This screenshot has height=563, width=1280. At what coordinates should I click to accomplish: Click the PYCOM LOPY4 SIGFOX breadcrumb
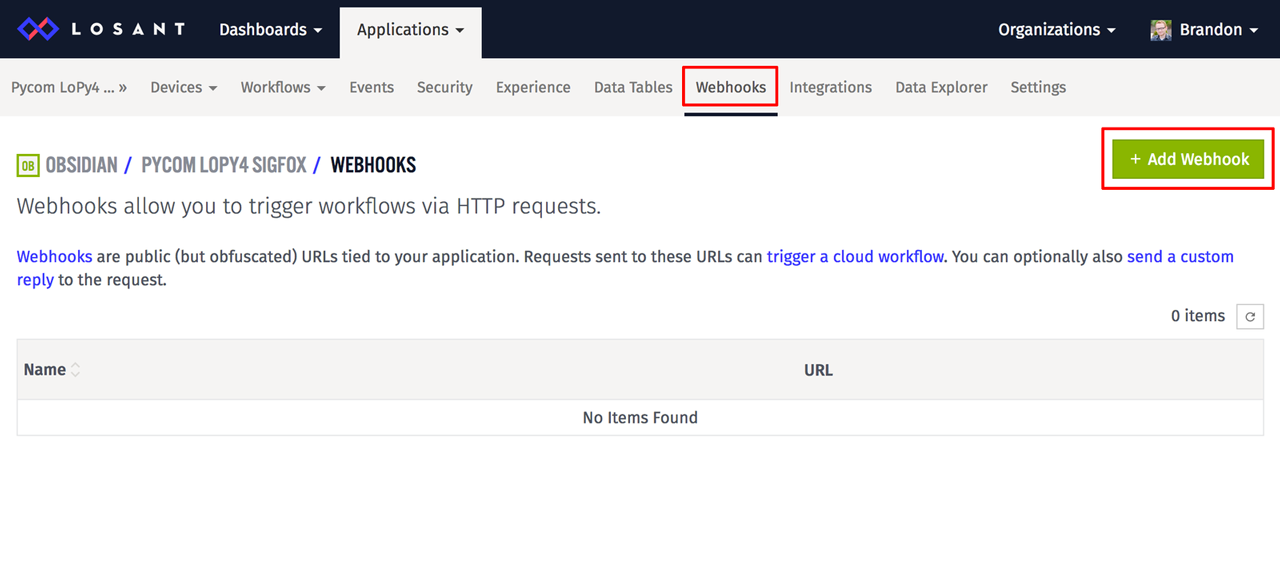click(224, 165)
